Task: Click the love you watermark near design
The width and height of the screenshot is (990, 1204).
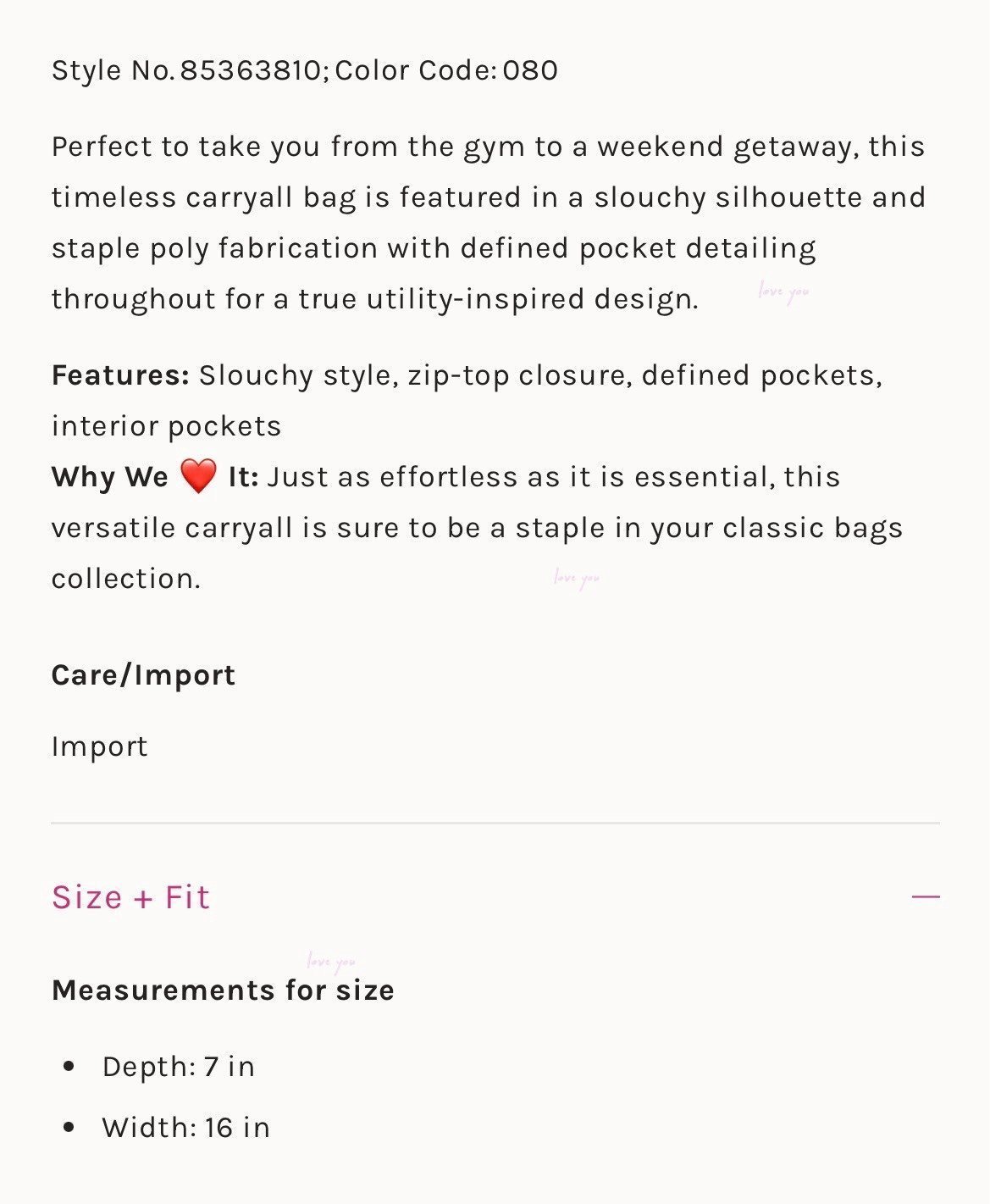Action: (x=783, y=292)
